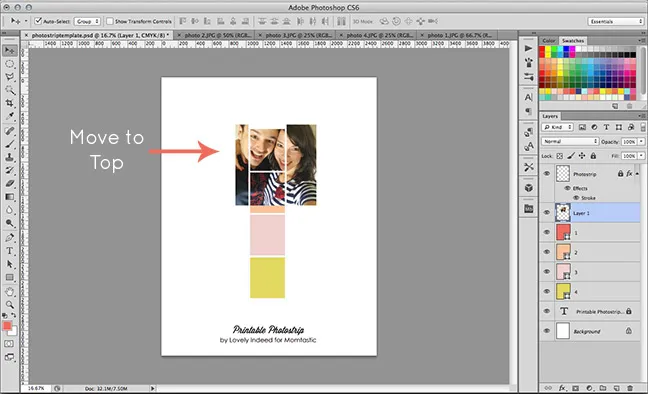The width and height of the screenshot is (648, 394).
Task: Select the Path Selection tool
Action: (9, 264)
